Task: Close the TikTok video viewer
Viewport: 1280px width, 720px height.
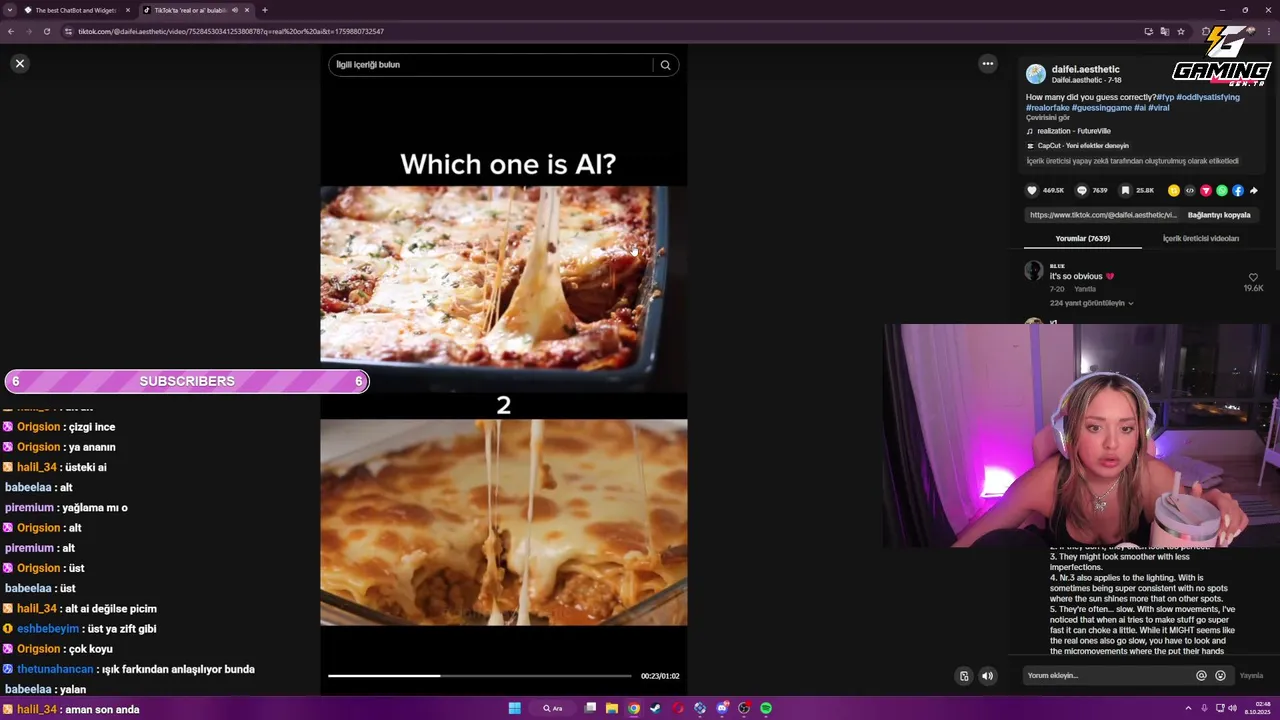Action: (x=19, y=63)
